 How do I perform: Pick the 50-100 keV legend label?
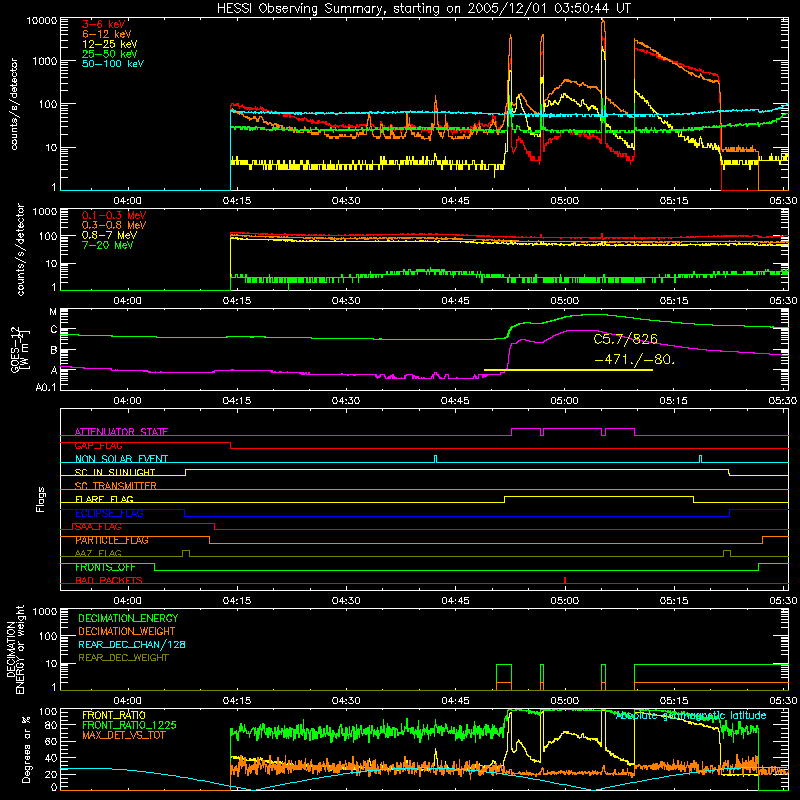(x=113, y=63)
